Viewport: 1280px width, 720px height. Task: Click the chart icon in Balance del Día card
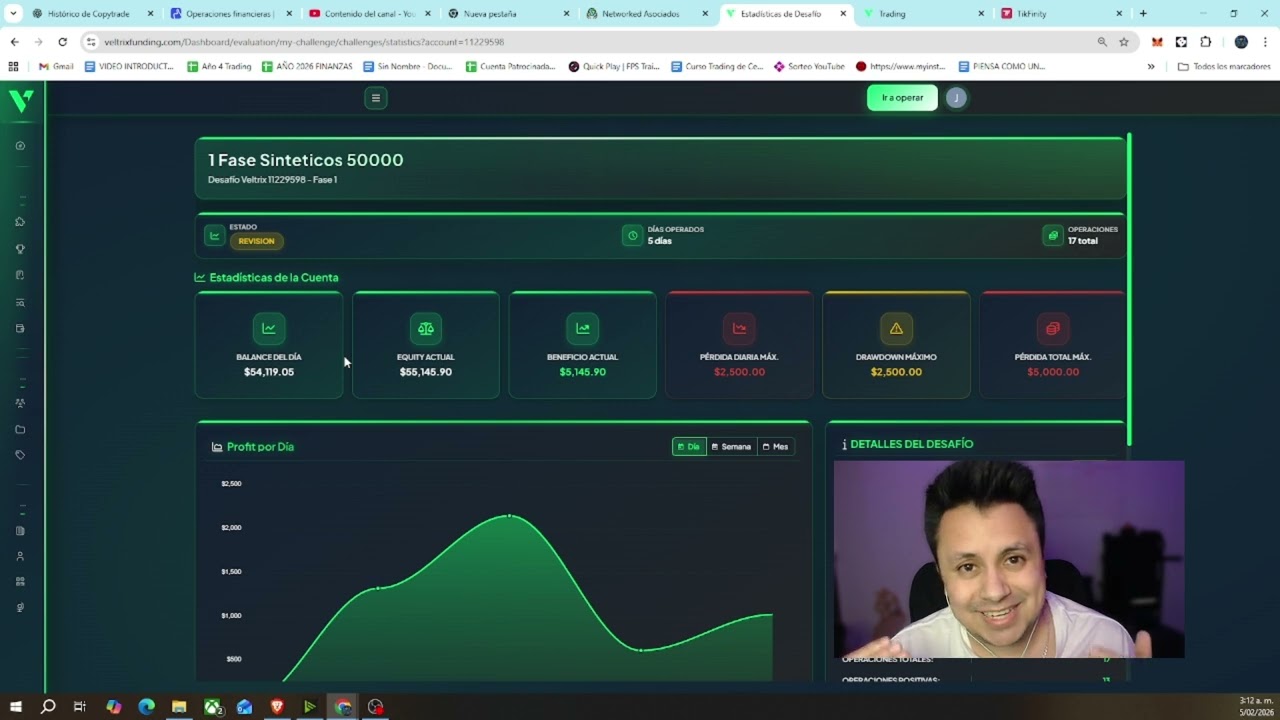[x=269, y=328]
